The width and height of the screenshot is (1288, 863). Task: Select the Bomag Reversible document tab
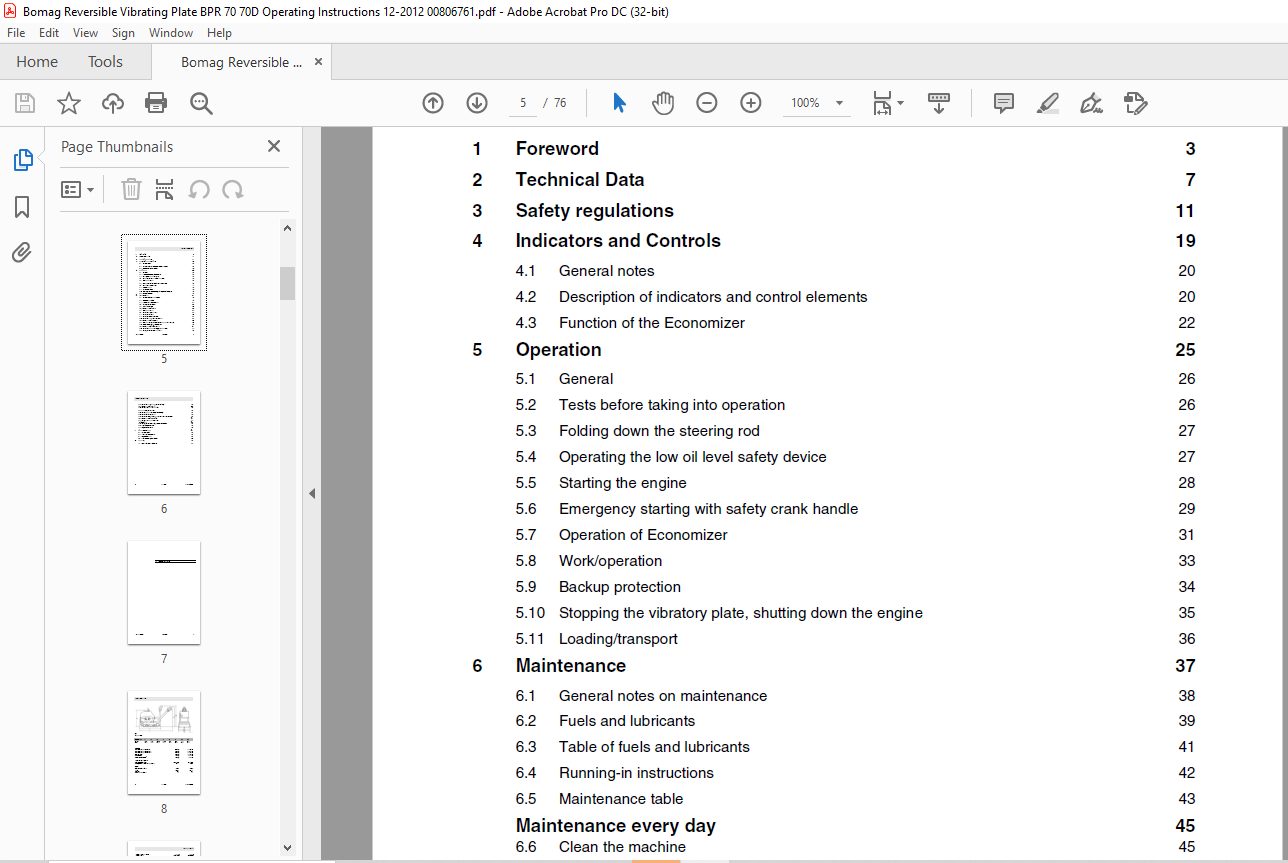[x=241, y=62]
